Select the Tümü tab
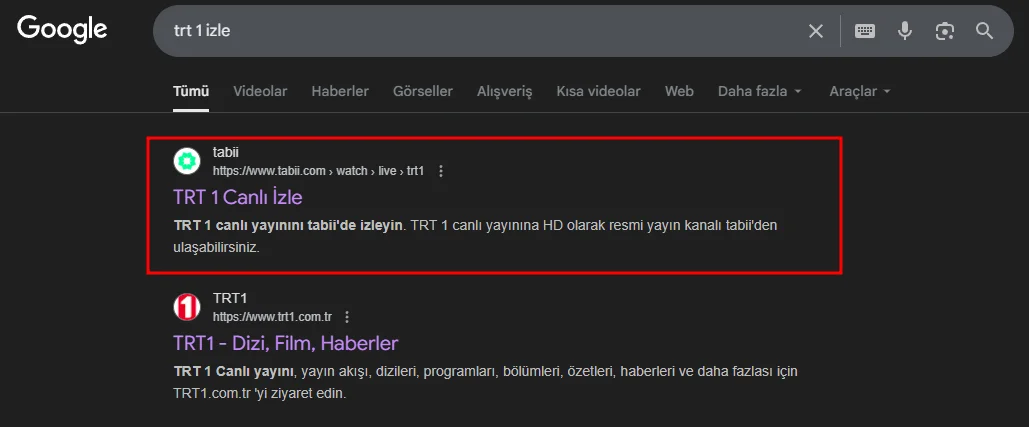Viewport: 1029px width, 427px height. [191, 91]
